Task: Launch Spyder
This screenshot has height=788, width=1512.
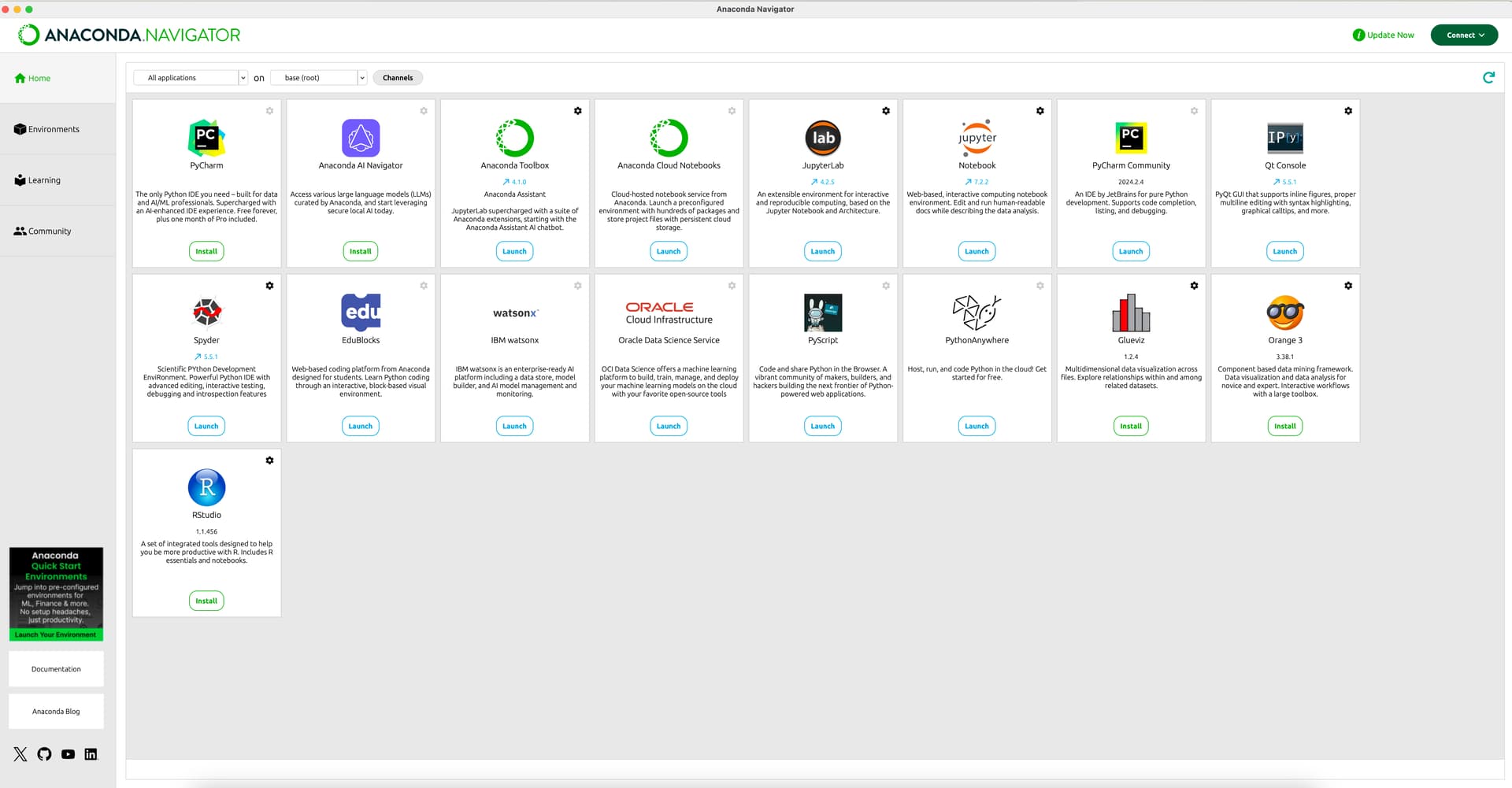Action: (206, 426)
